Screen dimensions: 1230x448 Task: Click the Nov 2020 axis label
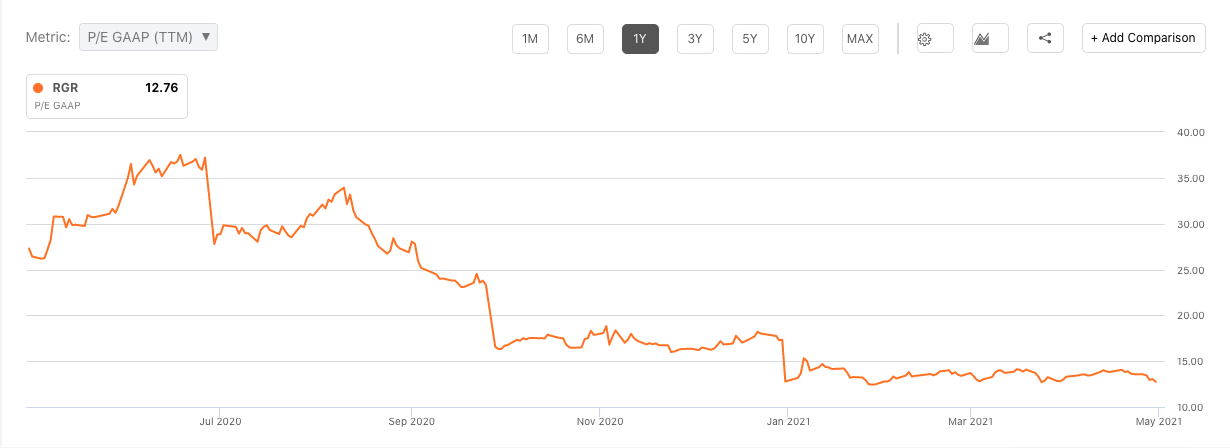click(598, 423)
